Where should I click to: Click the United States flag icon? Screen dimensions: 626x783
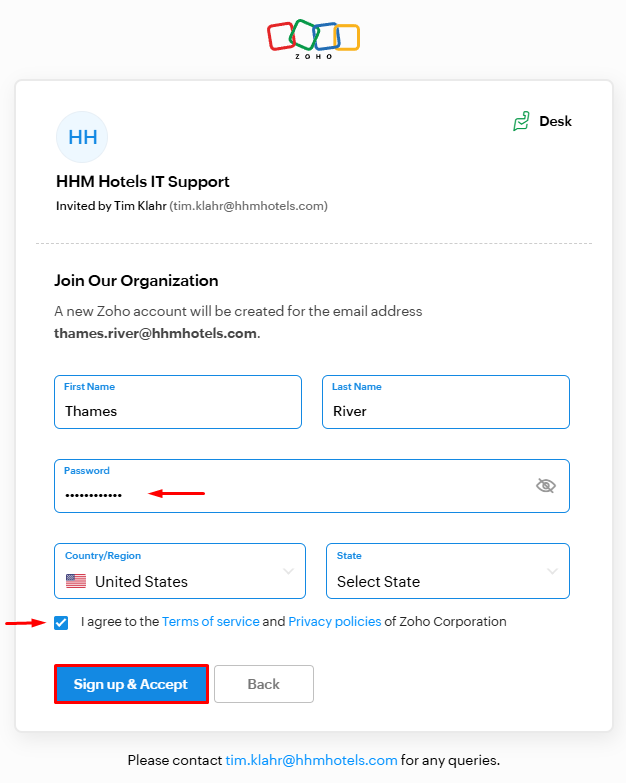[76, 581]
